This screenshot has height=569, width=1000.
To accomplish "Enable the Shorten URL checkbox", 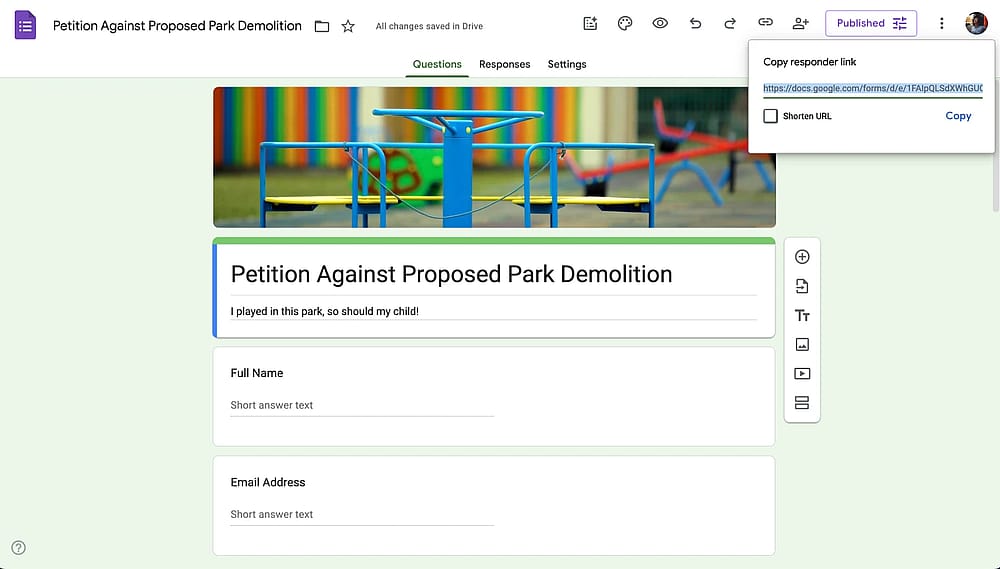I will pos(770,116).
